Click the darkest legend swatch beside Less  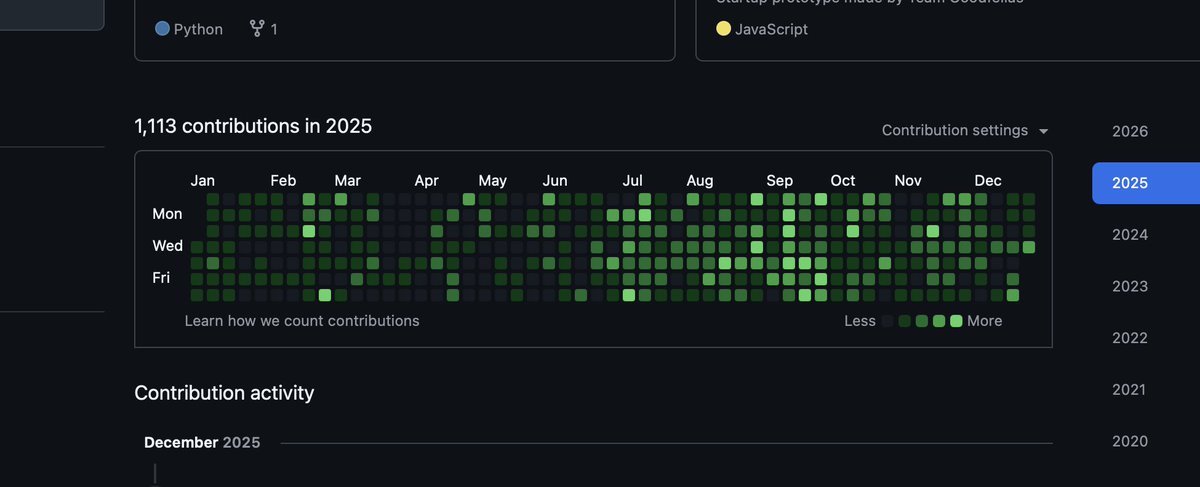888,321
